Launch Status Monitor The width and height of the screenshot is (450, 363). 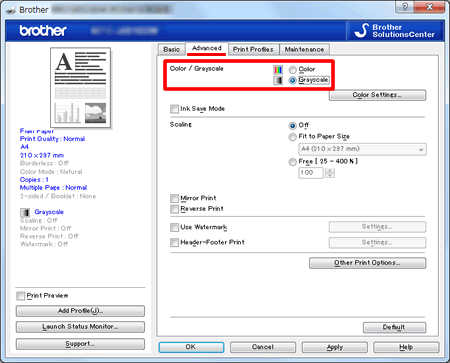tap(80, 327)
